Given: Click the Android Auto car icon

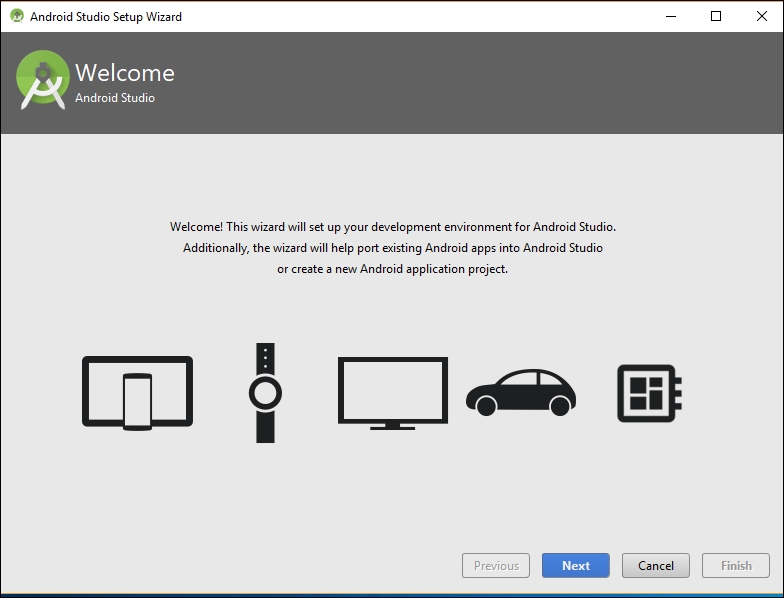Looking at the screenshot, I should [x=521, y=392].
